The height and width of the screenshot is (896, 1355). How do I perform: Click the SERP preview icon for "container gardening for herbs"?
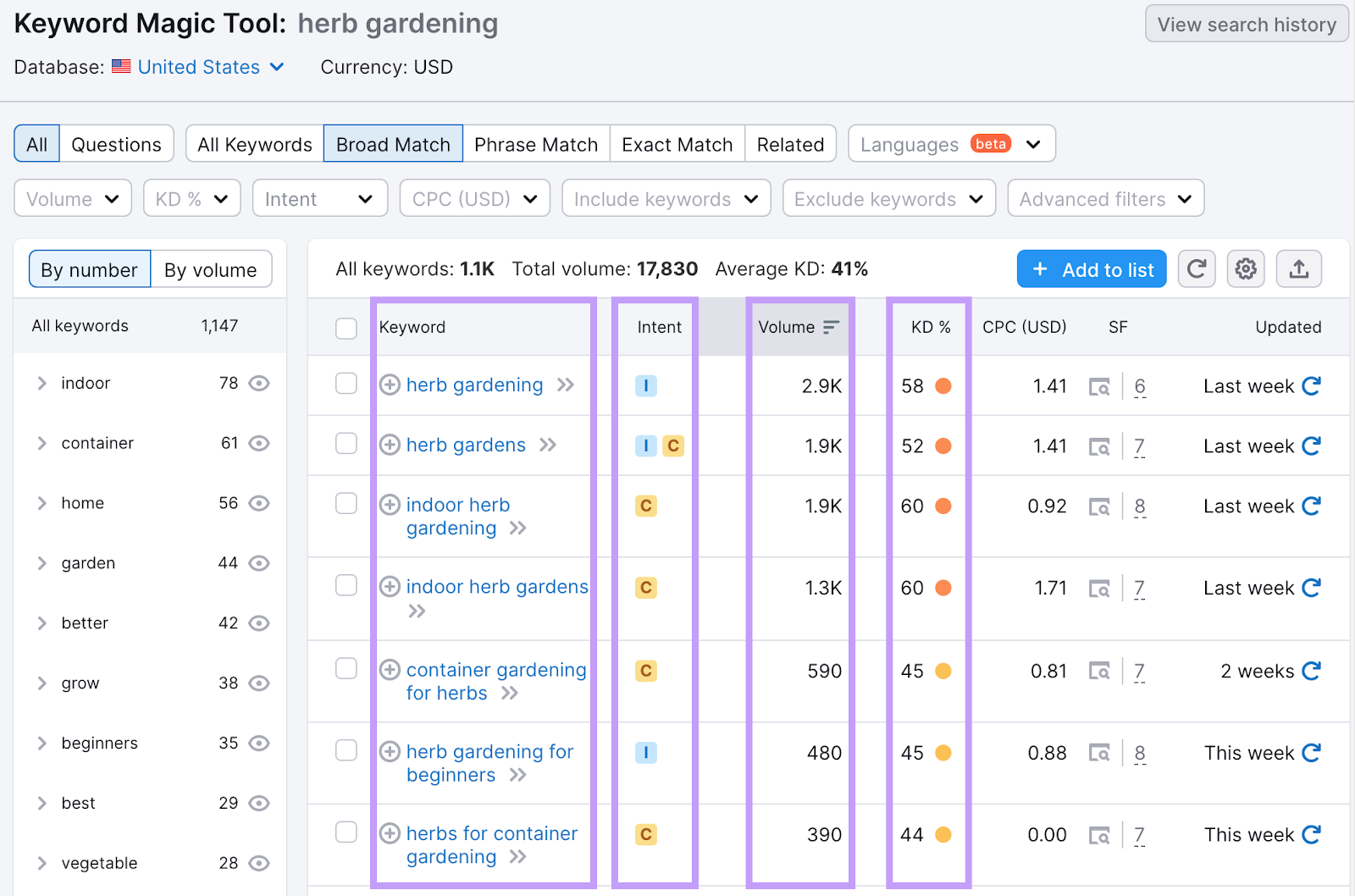coord(1100,671)
